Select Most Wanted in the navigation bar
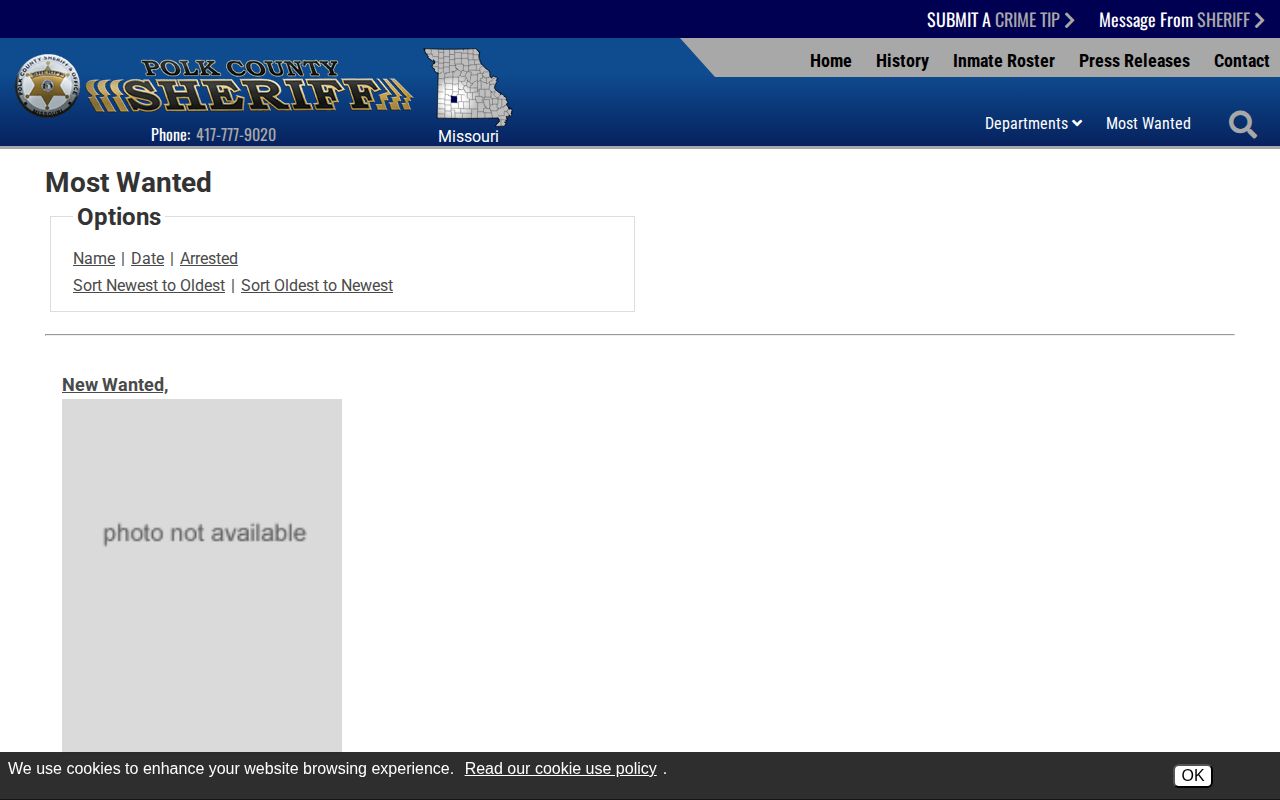The width and height of the screenshot is (1280, 800). click(x=1148, y=123)
